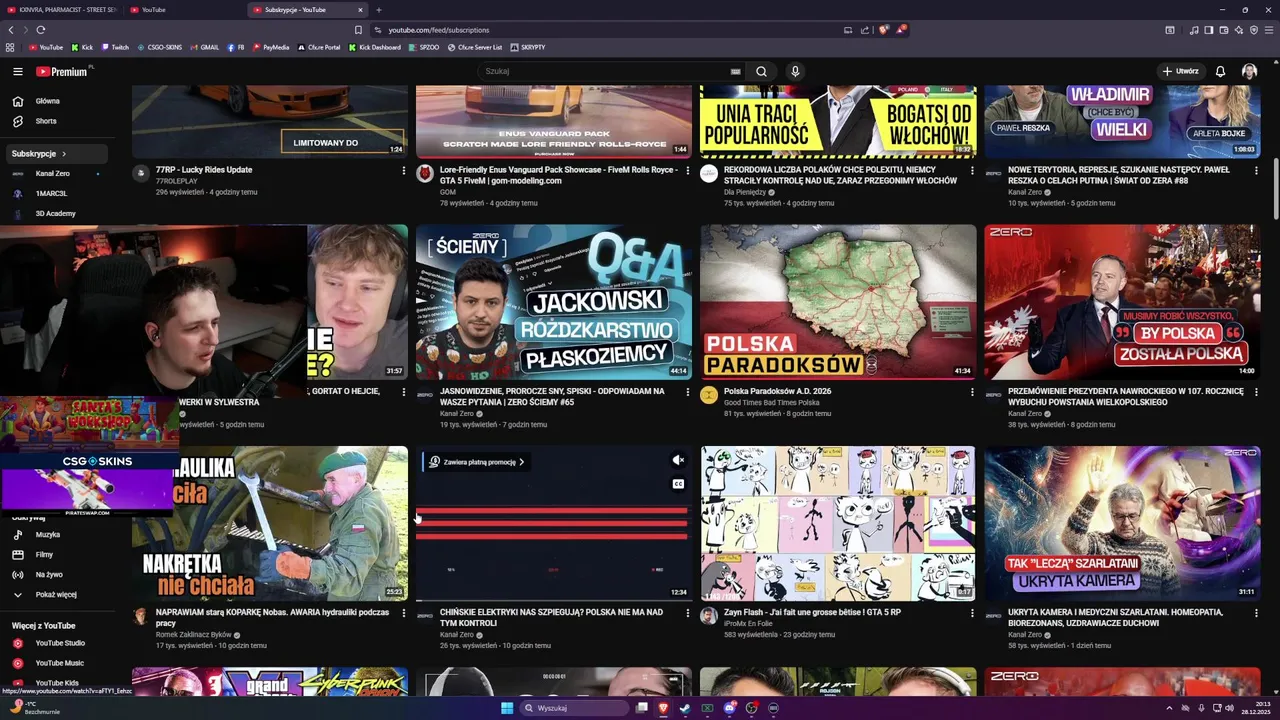Click the Zawiera płatną promocję notice

coord(476,462)
